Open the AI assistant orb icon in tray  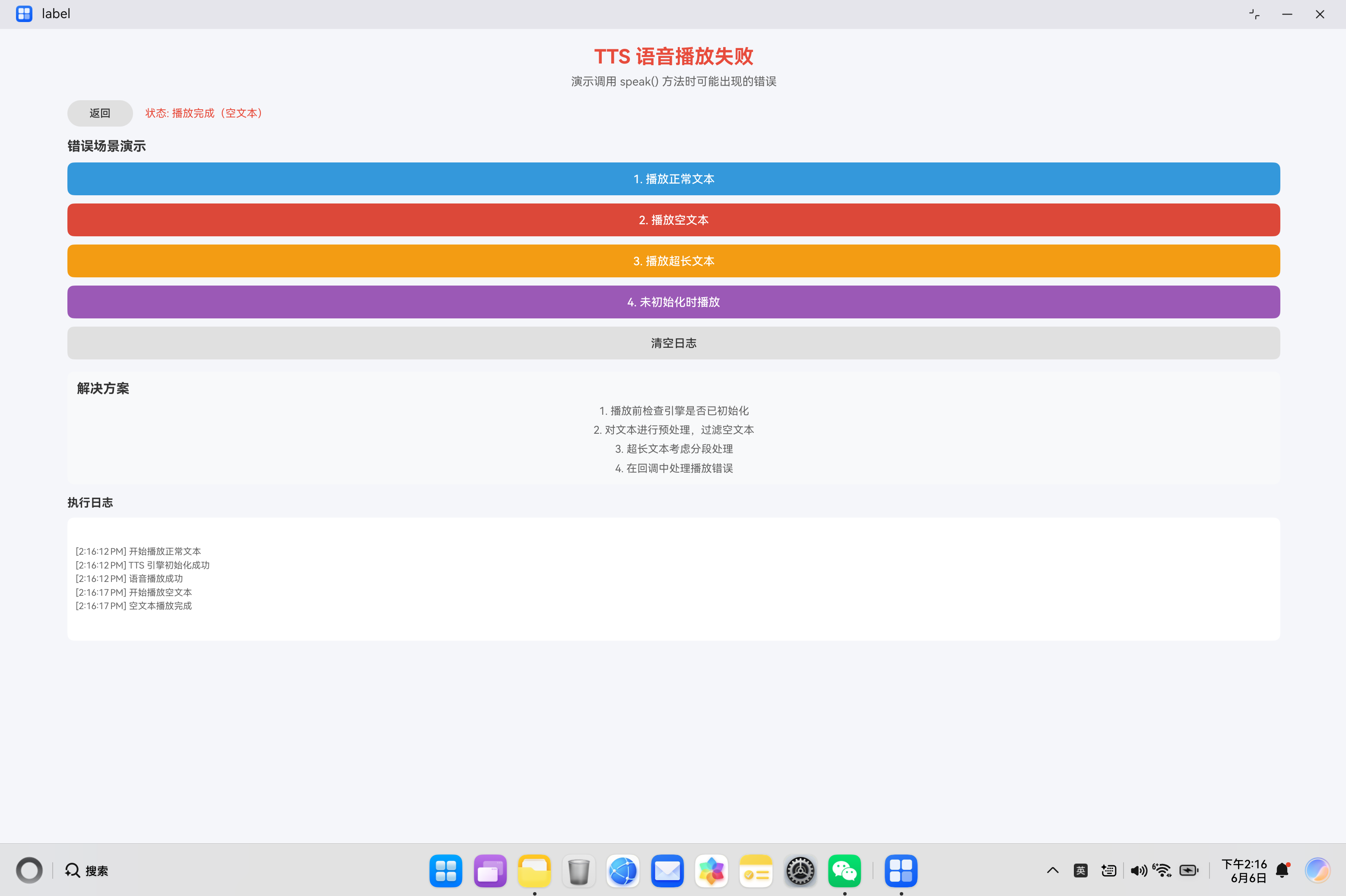coord(1317,870)
